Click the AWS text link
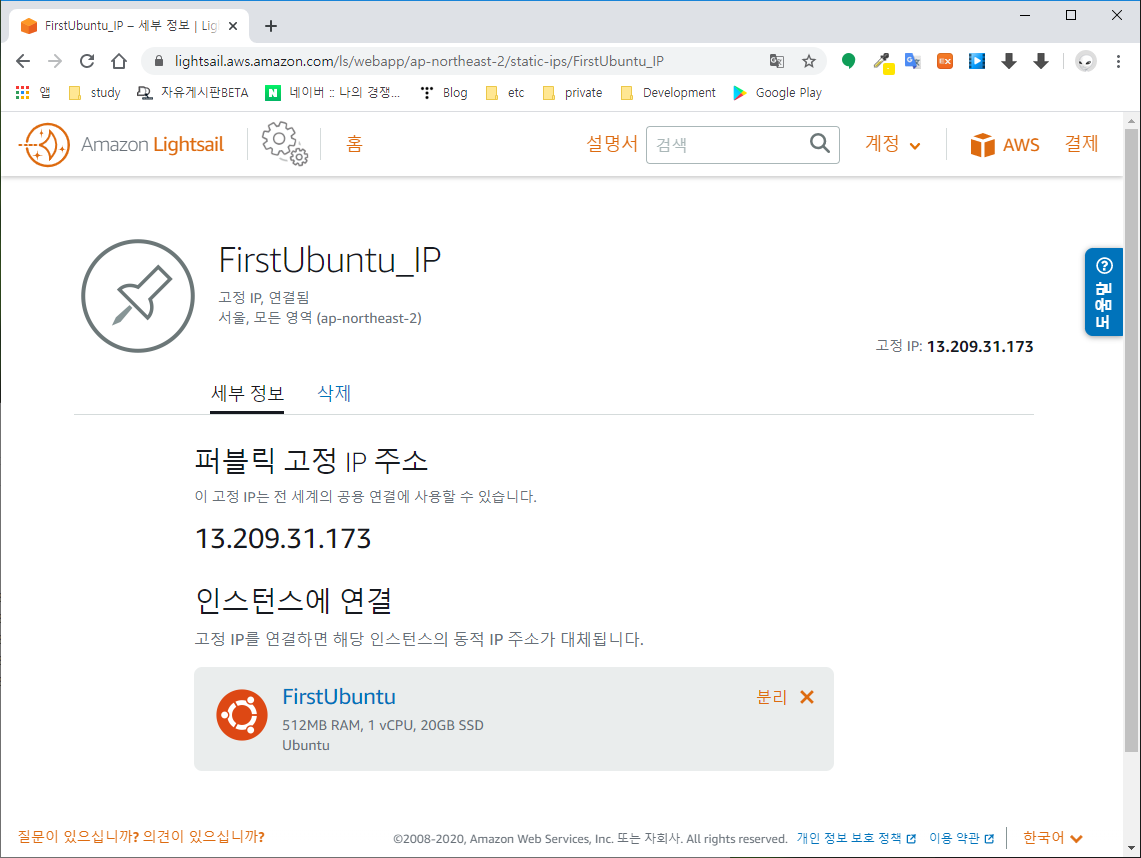The height and width of the screenshot is (858, 1141). coord(1021,145)
